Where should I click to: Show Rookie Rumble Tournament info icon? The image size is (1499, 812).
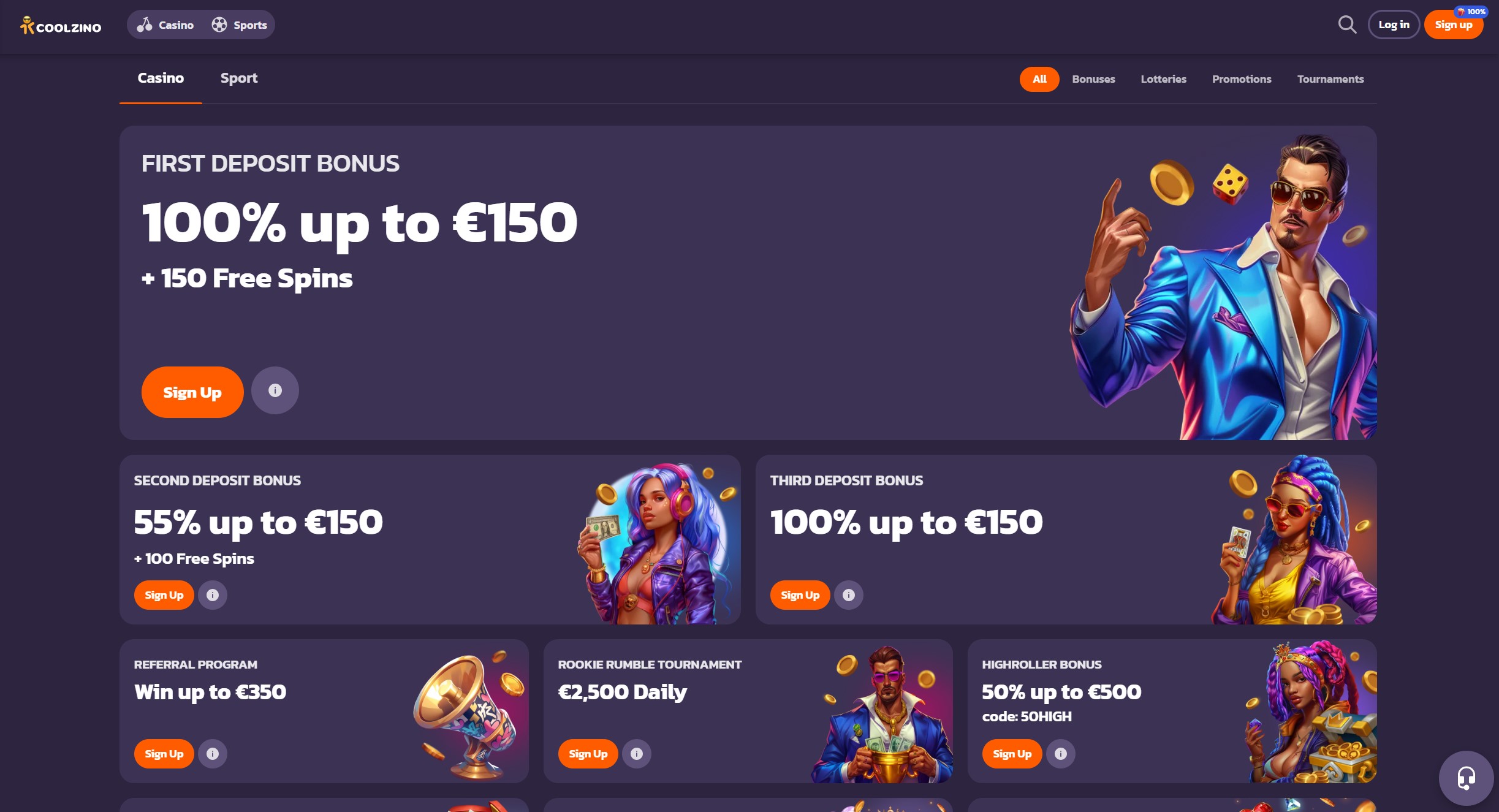pos(637,754)
